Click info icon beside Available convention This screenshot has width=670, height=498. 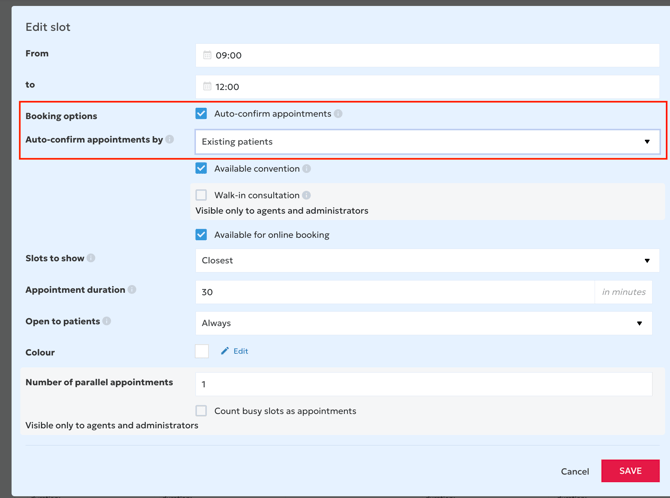pyautogui.click(x=307, y=169)
